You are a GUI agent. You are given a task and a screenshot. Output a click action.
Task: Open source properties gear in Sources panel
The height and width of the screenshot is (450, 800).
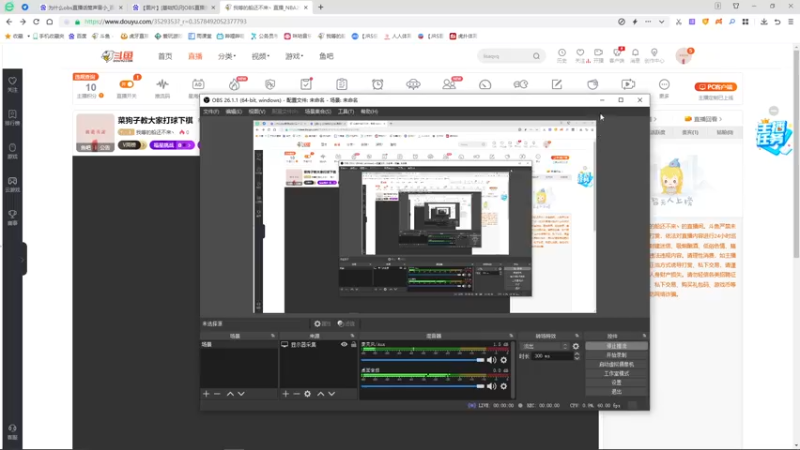(307, 394)
